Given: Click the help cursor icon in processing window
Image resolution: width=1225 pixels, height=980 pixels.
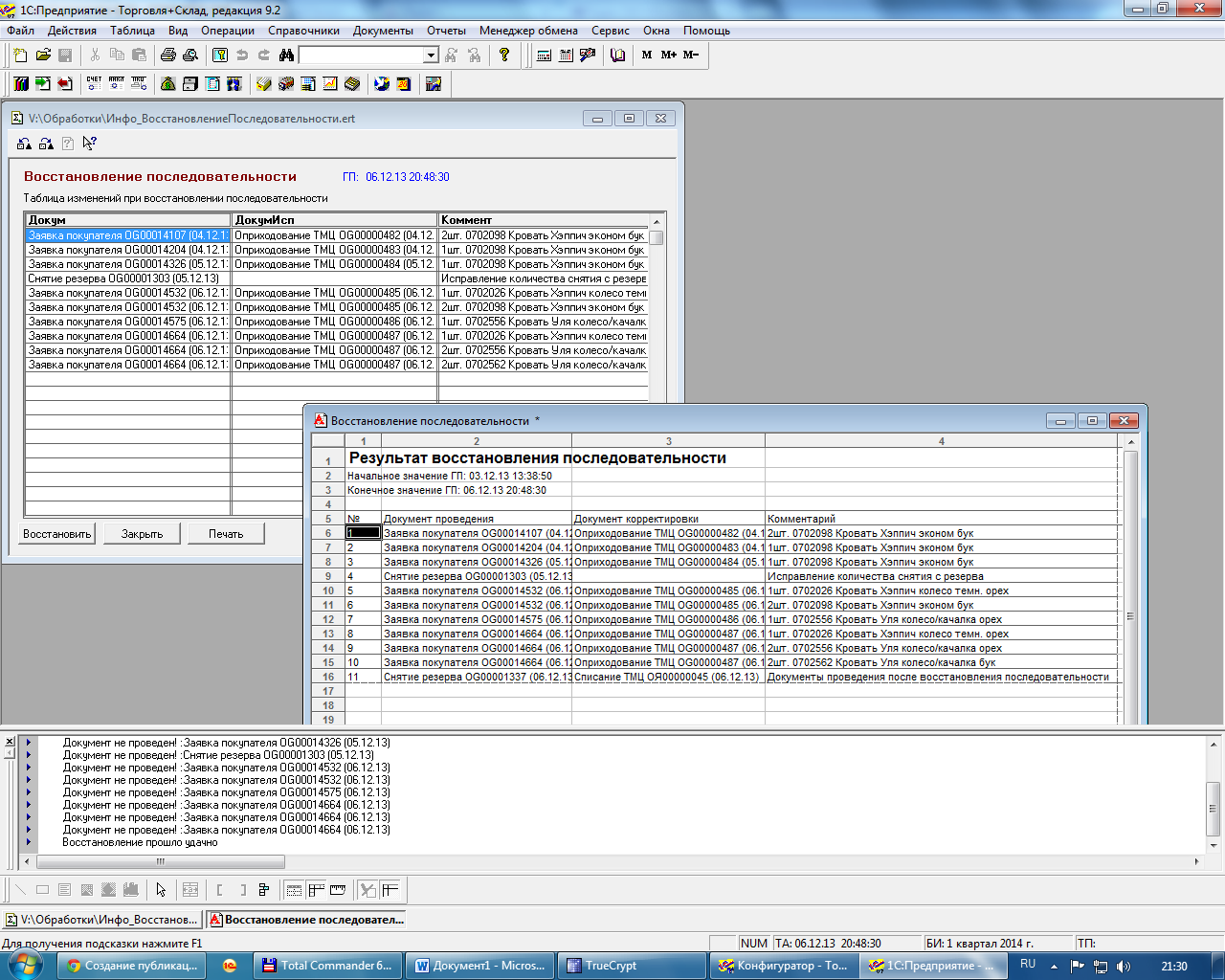Looking at the screenshot, I should tap(90, 144).
